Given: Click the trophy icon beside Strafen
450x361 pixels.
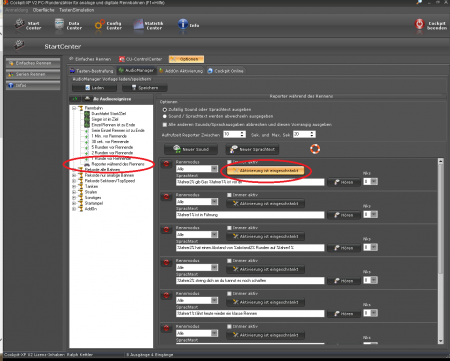Looking at the screenshot, I should (x=81, y=192).
